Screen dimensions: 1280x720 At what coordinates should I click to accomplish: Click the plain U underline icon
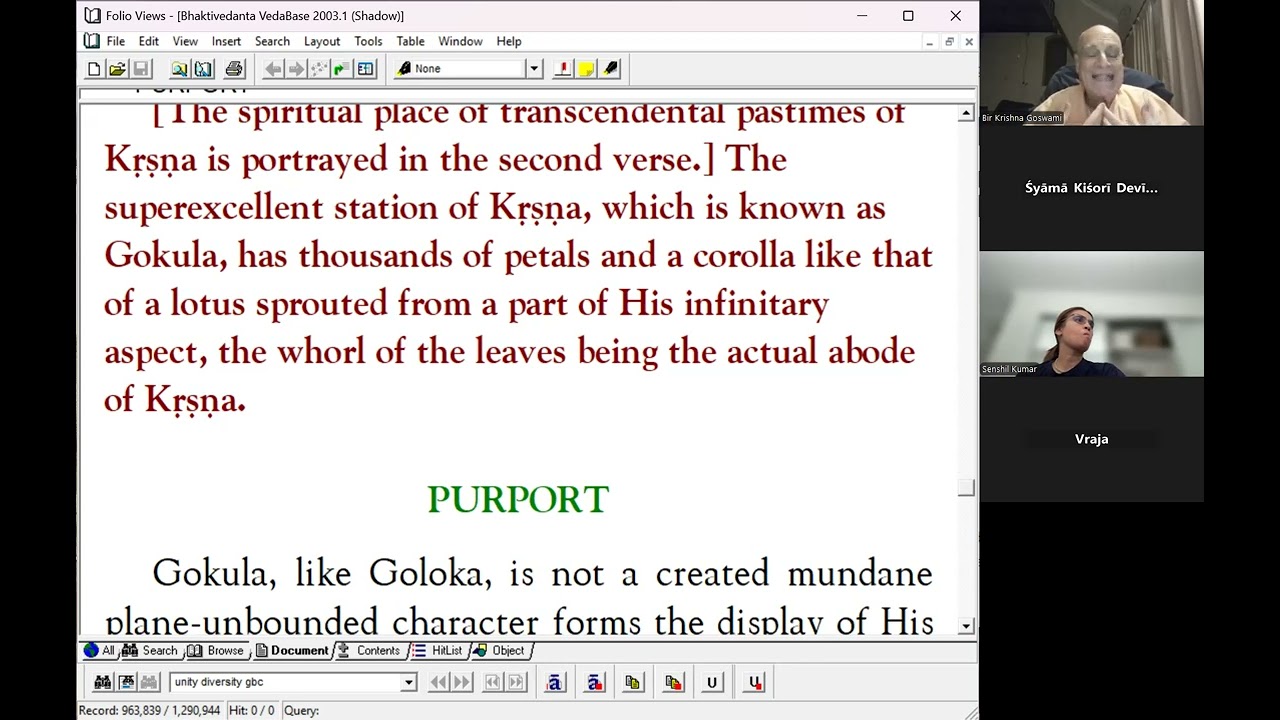pos(712,682)
